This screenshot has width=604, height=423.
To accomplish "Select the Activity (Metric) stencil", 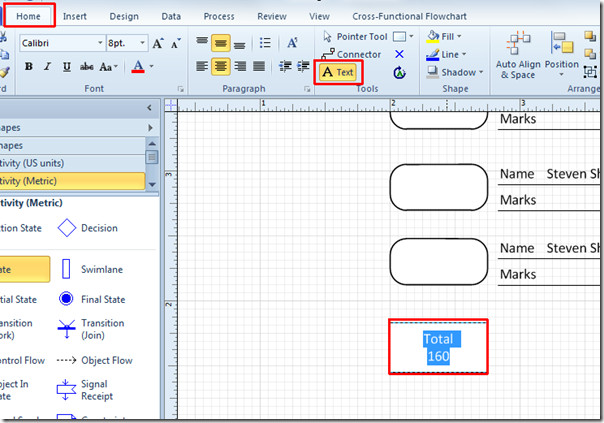I will click(x=72, y=181).
